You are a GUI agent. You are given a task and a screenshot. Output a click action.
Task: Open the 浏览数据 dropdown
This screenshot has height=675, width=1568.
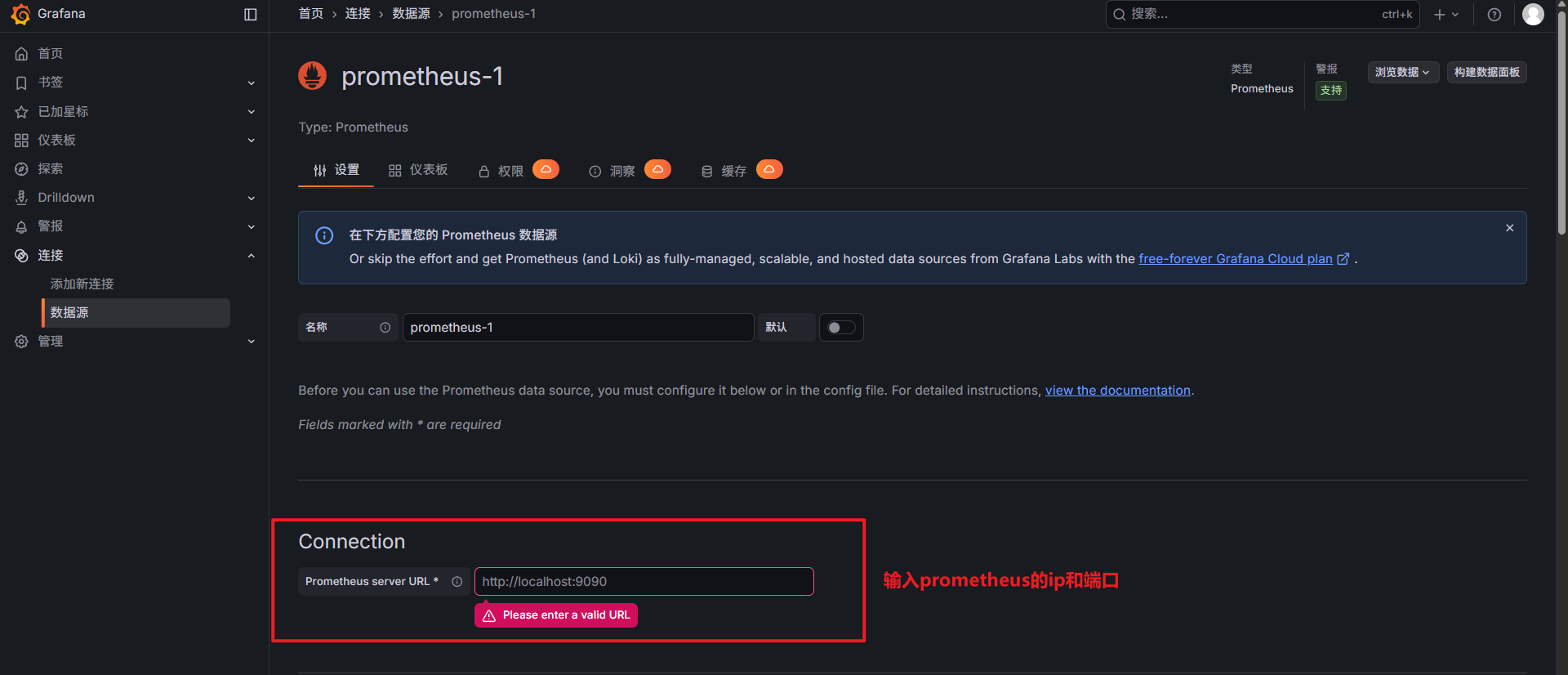pyautogui.click(x=1403, y=72)
